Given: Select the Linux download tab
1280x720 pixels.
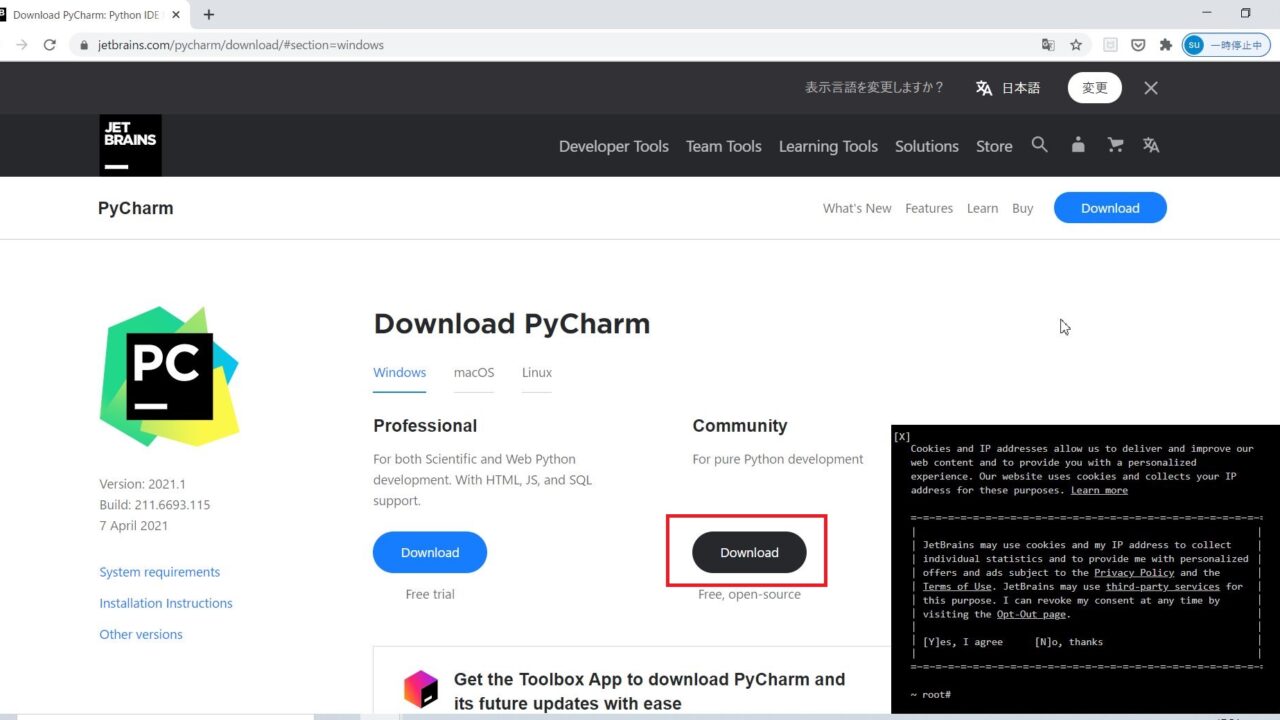Looking at the screenshot, I should tap(536, 372).
